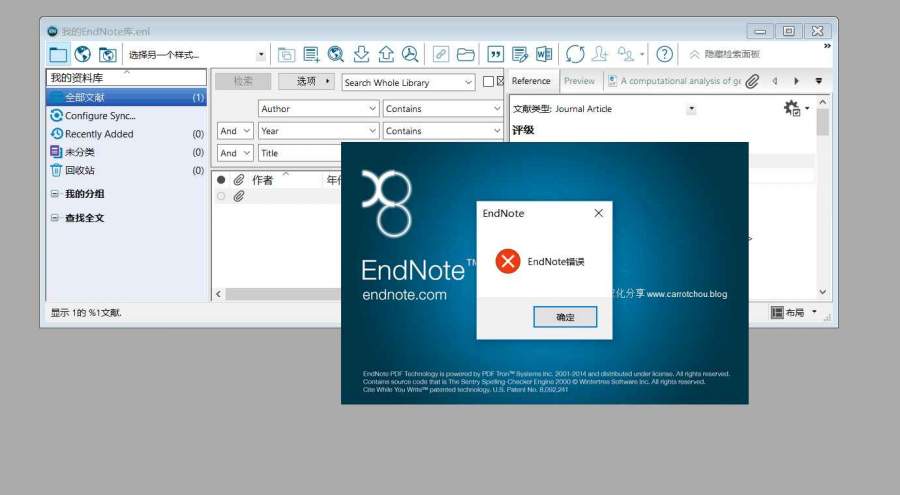Open Search Whole Library dropdown
900x495 pixels.
pos(409,83)
